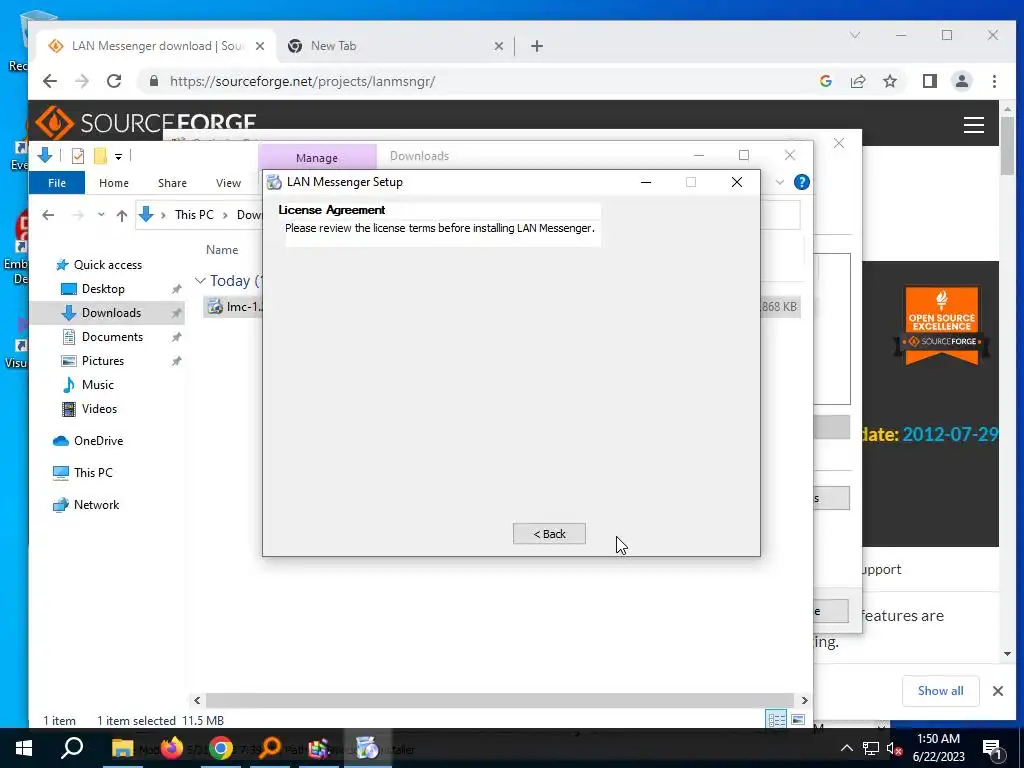Open the File menu in File Explorer
The image size is (1024, 768).
(x=57, y=183)
